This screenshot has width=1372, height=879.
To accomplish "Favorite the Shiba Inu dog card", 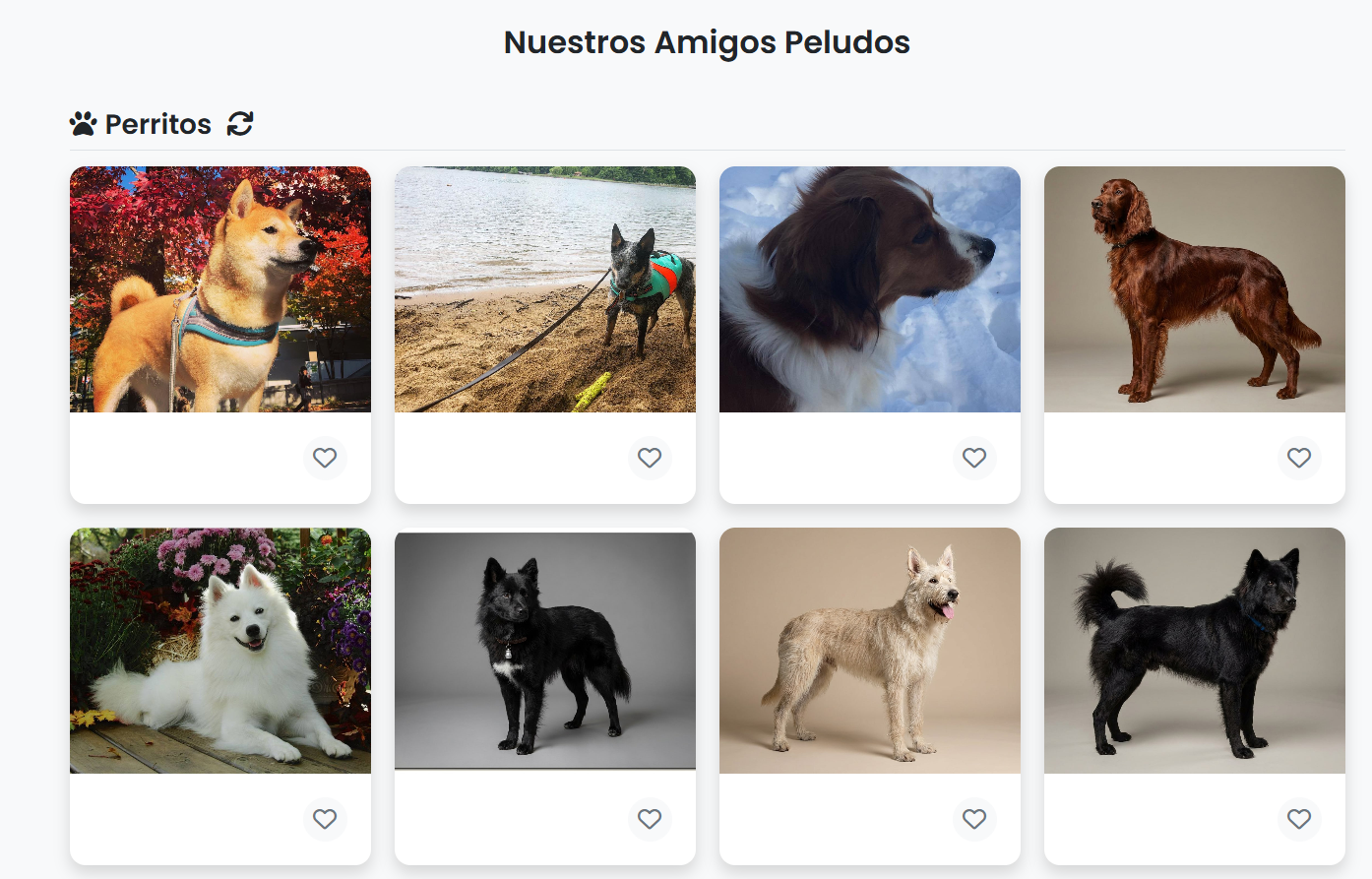I will coord(325,458).
